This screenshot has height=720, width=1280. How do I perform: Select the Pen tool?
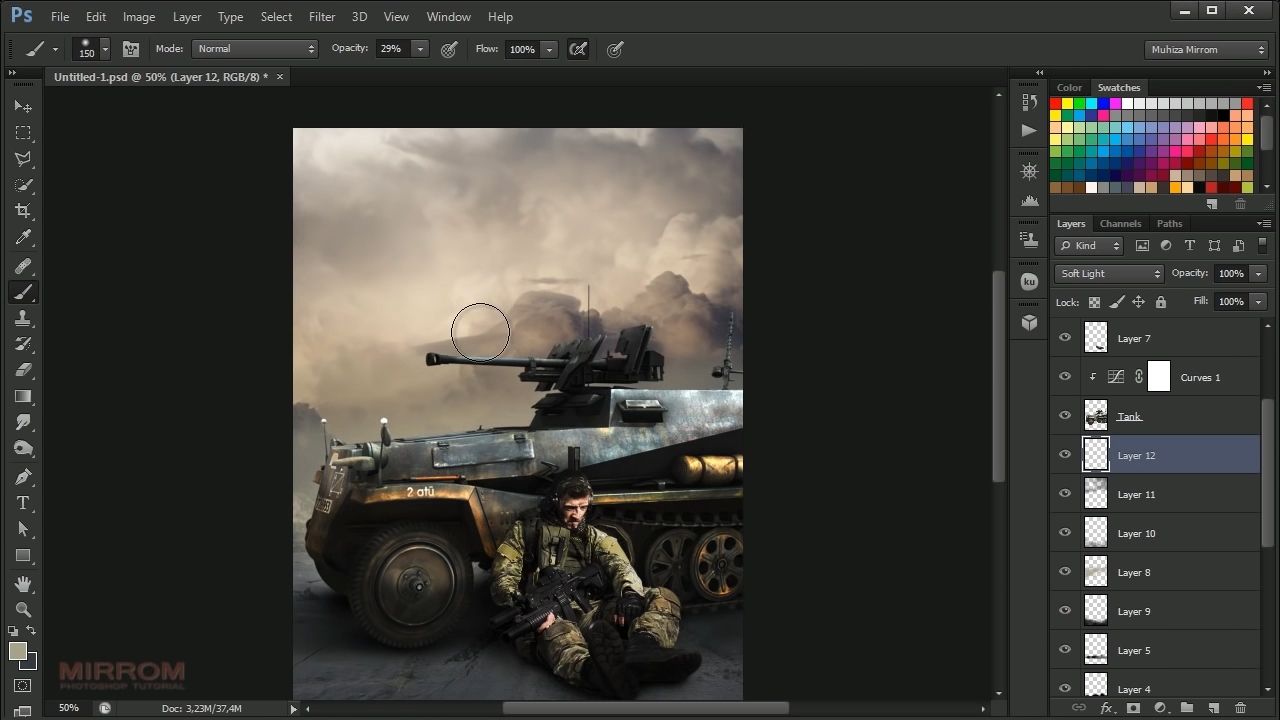click(23, 476)
